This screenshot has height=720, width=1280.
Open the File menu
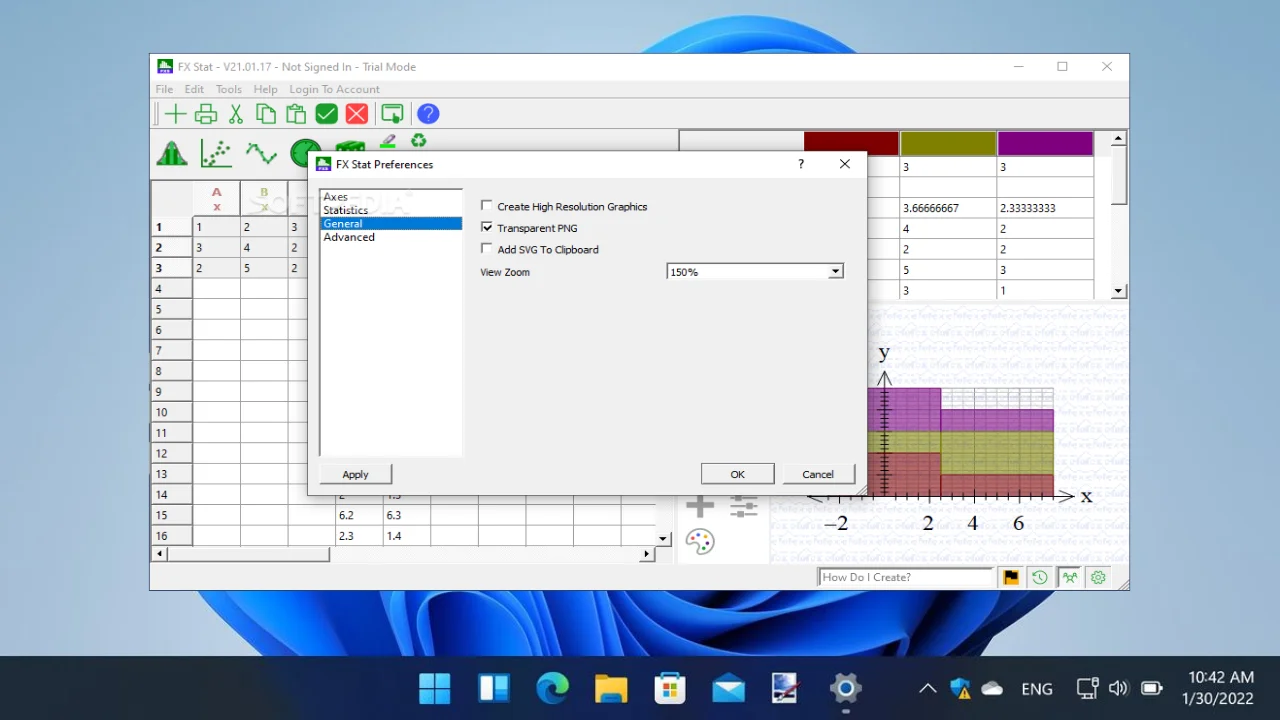[x=164, y=89]
